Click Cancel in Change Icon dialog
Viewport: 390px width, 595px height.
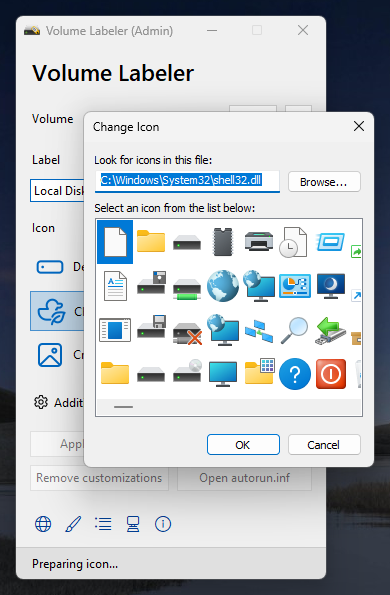(x=324, y=445)
